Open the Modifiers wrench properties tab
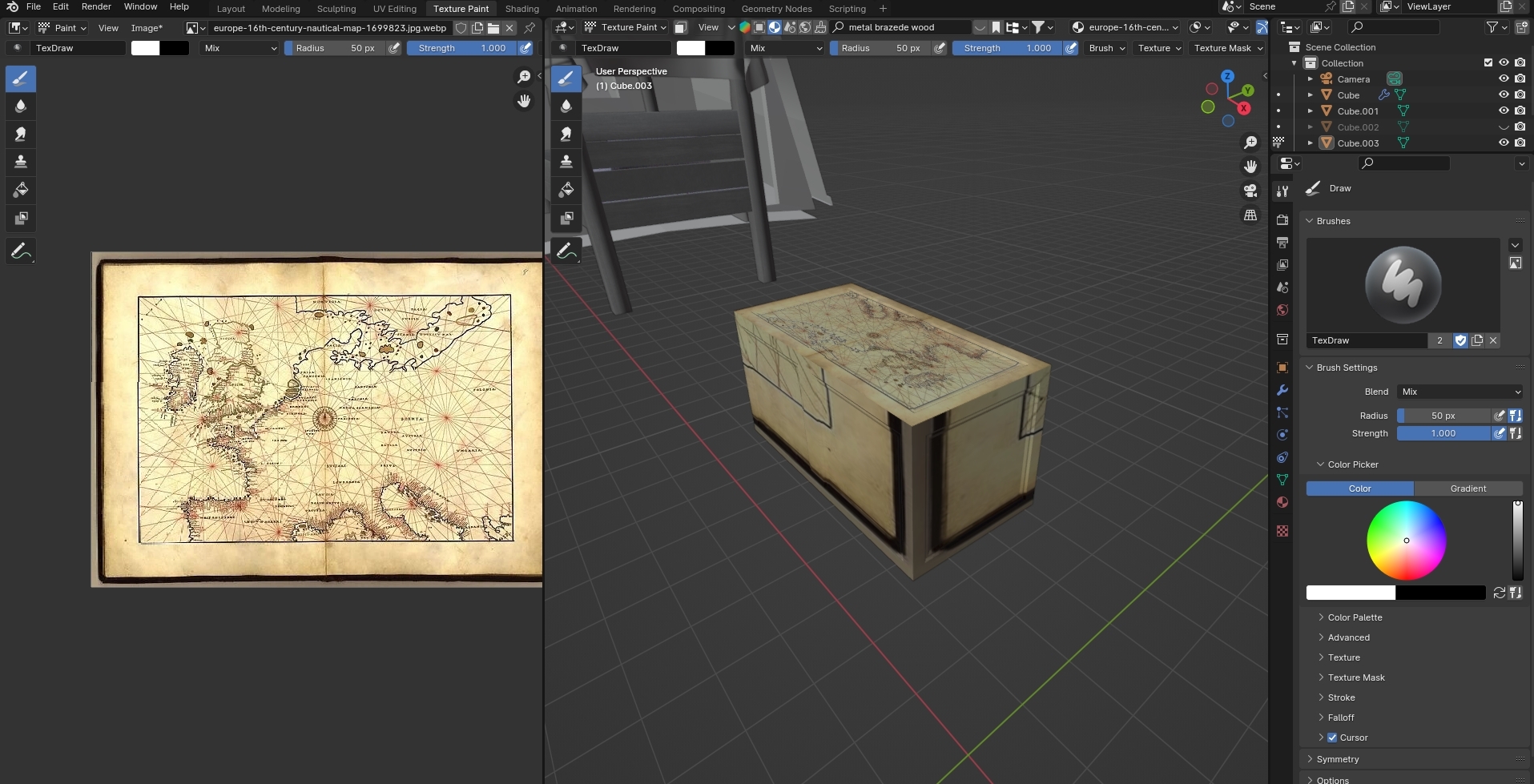This screenshot has width=1534, height=784. [1282, 390]
